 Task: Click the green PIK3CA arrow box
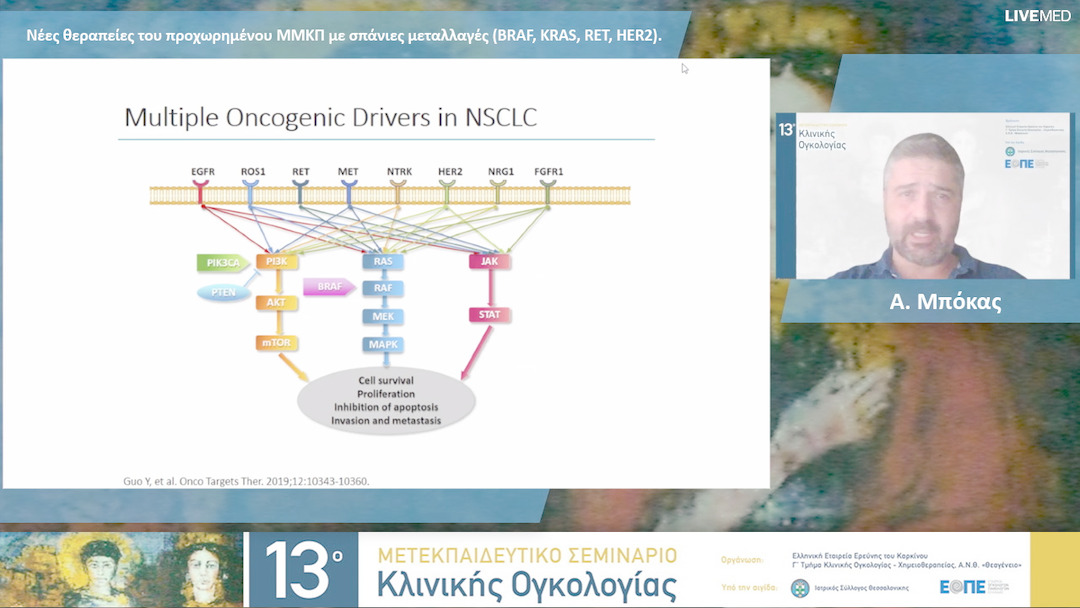223,263
